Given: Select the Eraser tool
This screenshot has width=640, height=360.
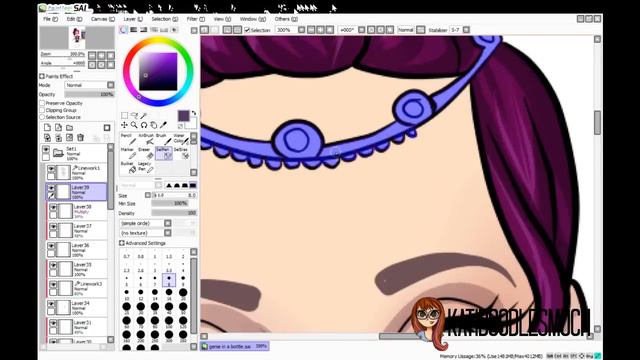Looking at the screenshot, I should point(146,153).
